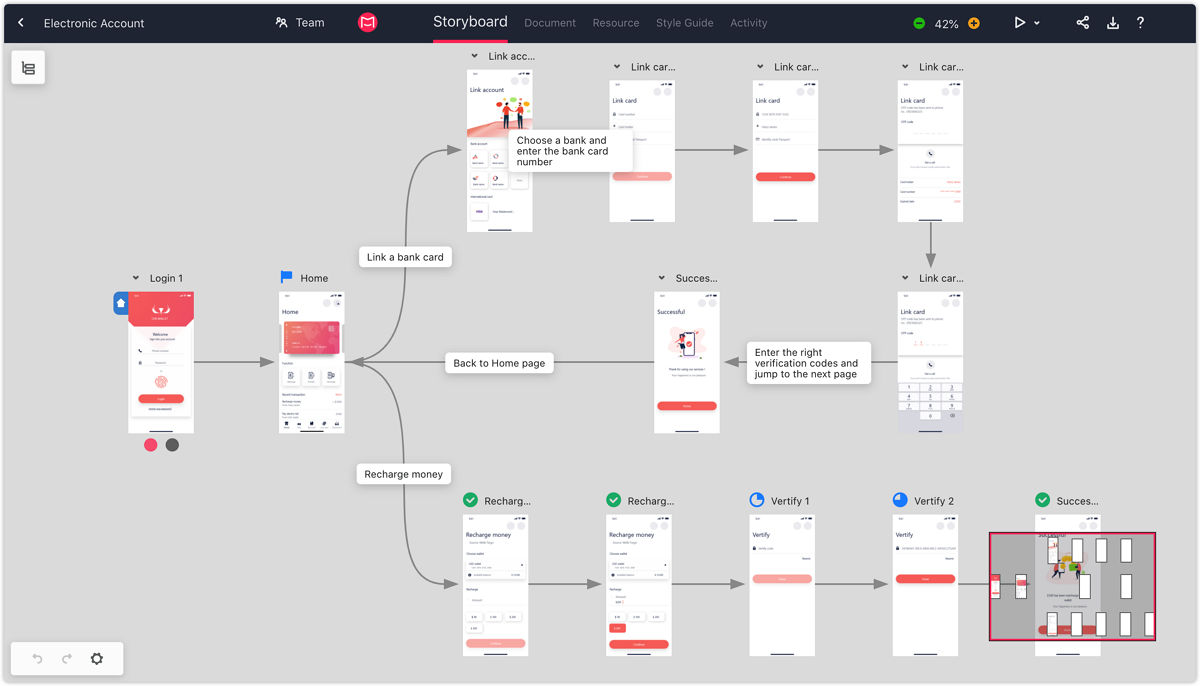Open the play mode dropdown arrow

[x=1037, y=24]
